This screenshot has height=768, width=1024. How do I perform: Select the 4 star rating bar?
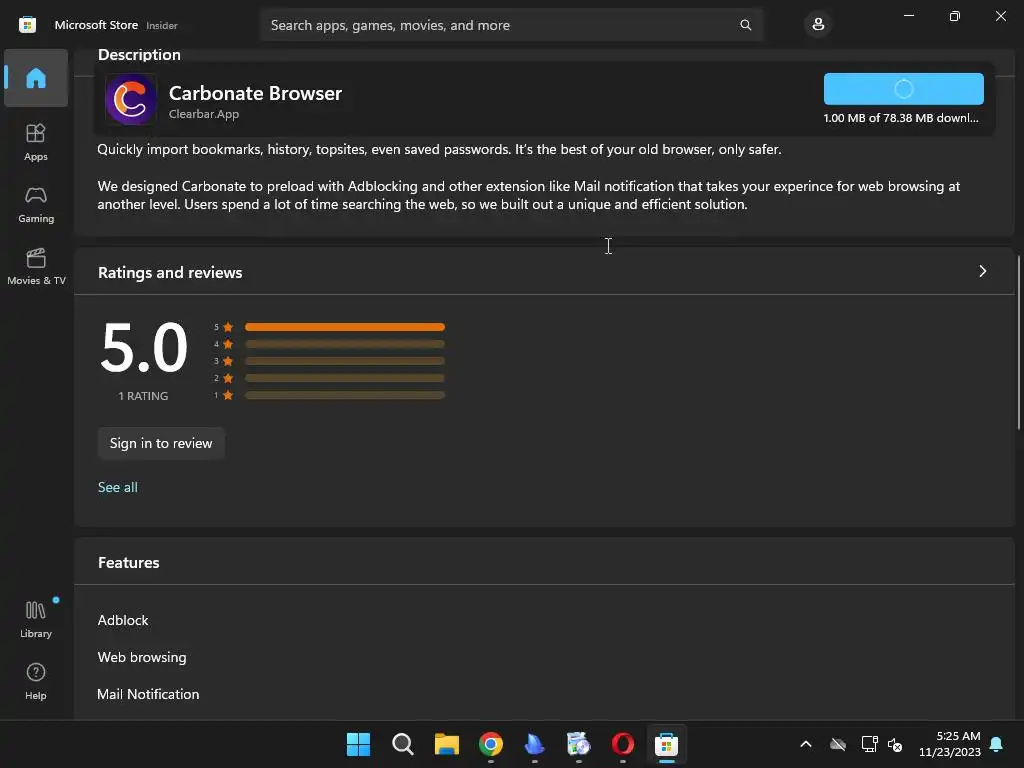click(345, 344)
